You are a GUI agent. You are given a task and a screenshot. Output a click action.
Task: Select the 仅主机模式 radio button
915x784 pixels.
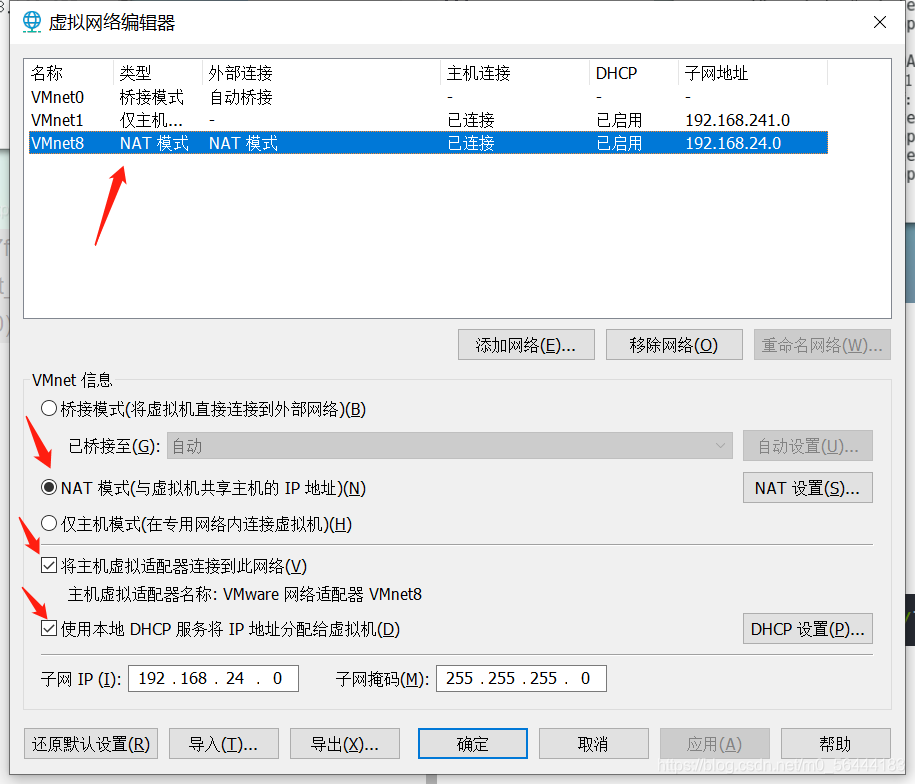click(x=49, y=523)
